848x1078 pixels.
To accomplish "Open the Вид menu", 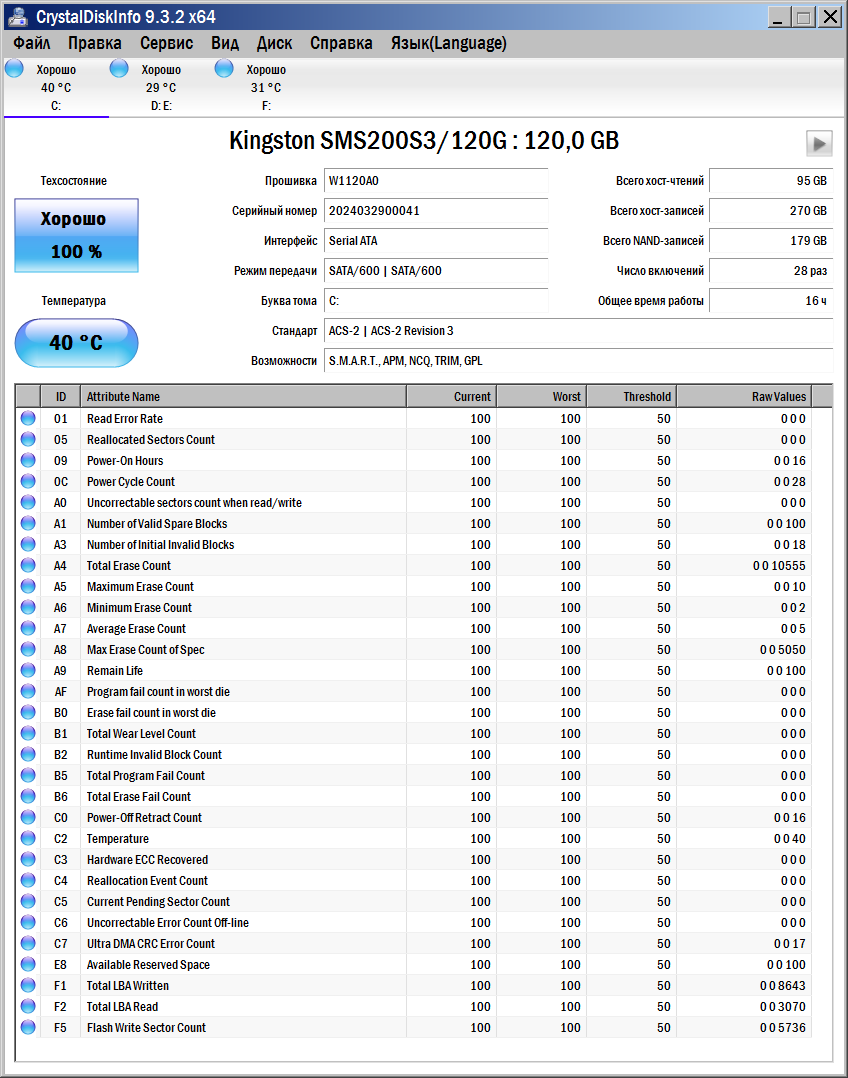I will (225, 43).
